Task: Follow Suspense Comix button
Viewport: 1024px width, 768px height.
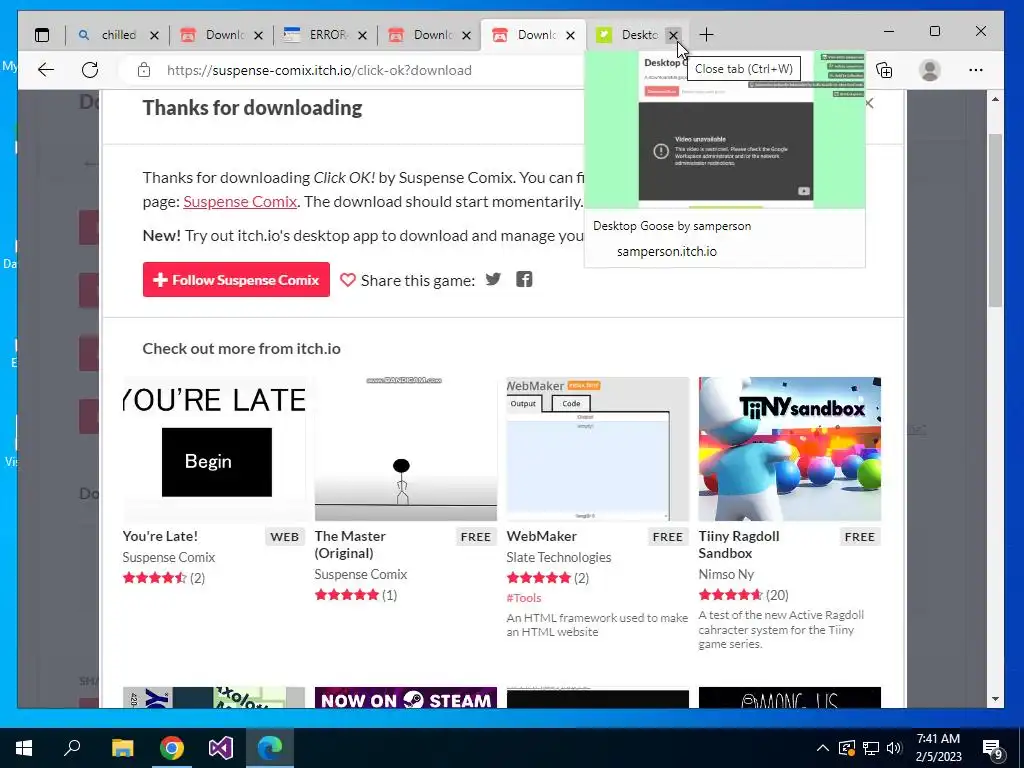Action: click(236, 280)
